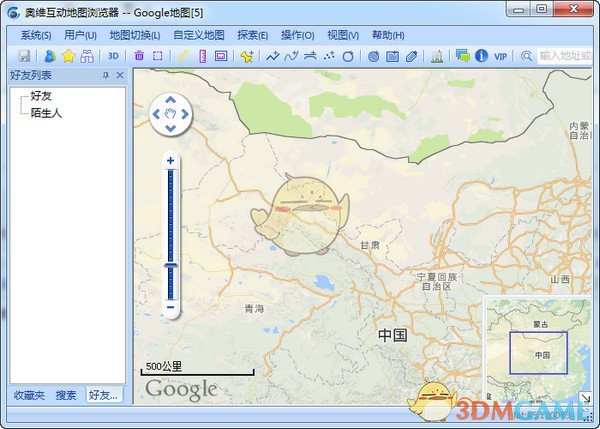600x429 pixels.
Task: Open the 用户(U) menu
Action: (80, 35)
